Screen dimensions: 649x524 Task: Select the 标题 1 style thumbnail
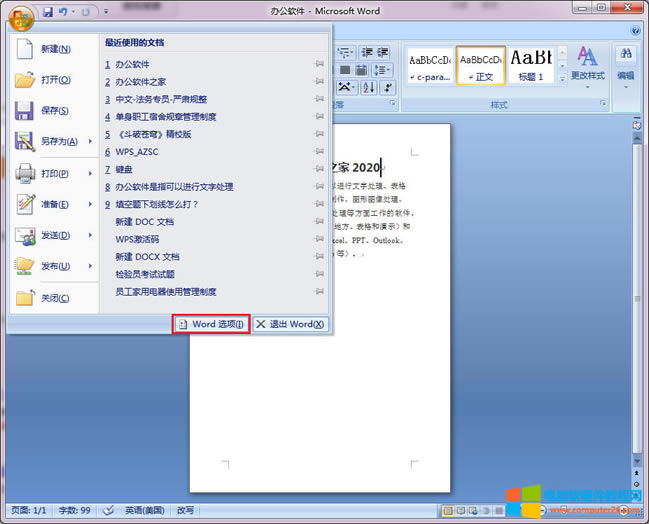531,65
